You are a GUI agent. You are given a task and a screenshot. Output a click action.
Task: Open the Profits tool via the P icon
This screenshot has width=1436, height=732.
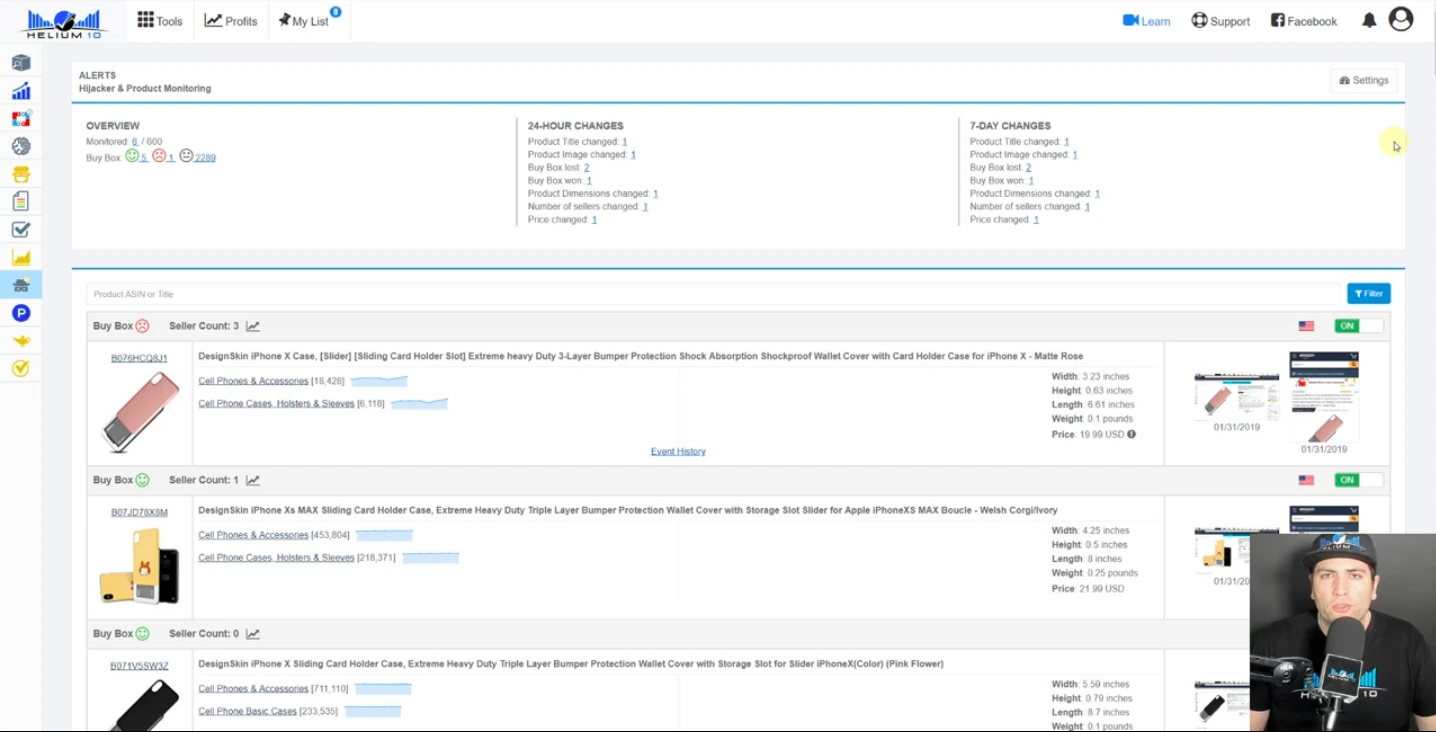click(22, 312)
